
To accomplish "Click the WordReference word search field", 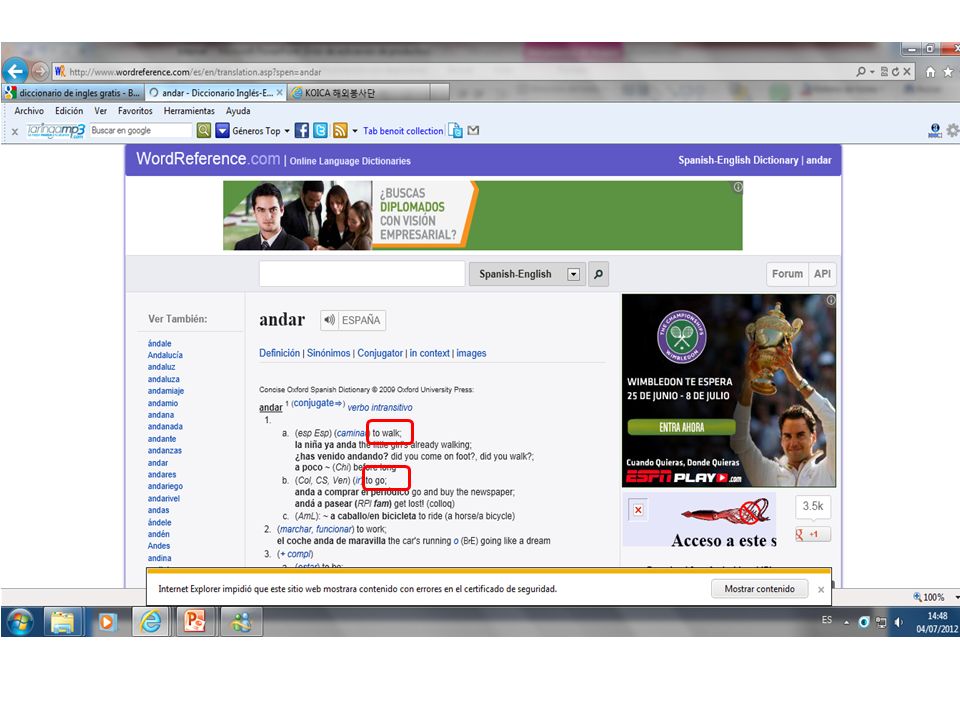I will point(362,274).
